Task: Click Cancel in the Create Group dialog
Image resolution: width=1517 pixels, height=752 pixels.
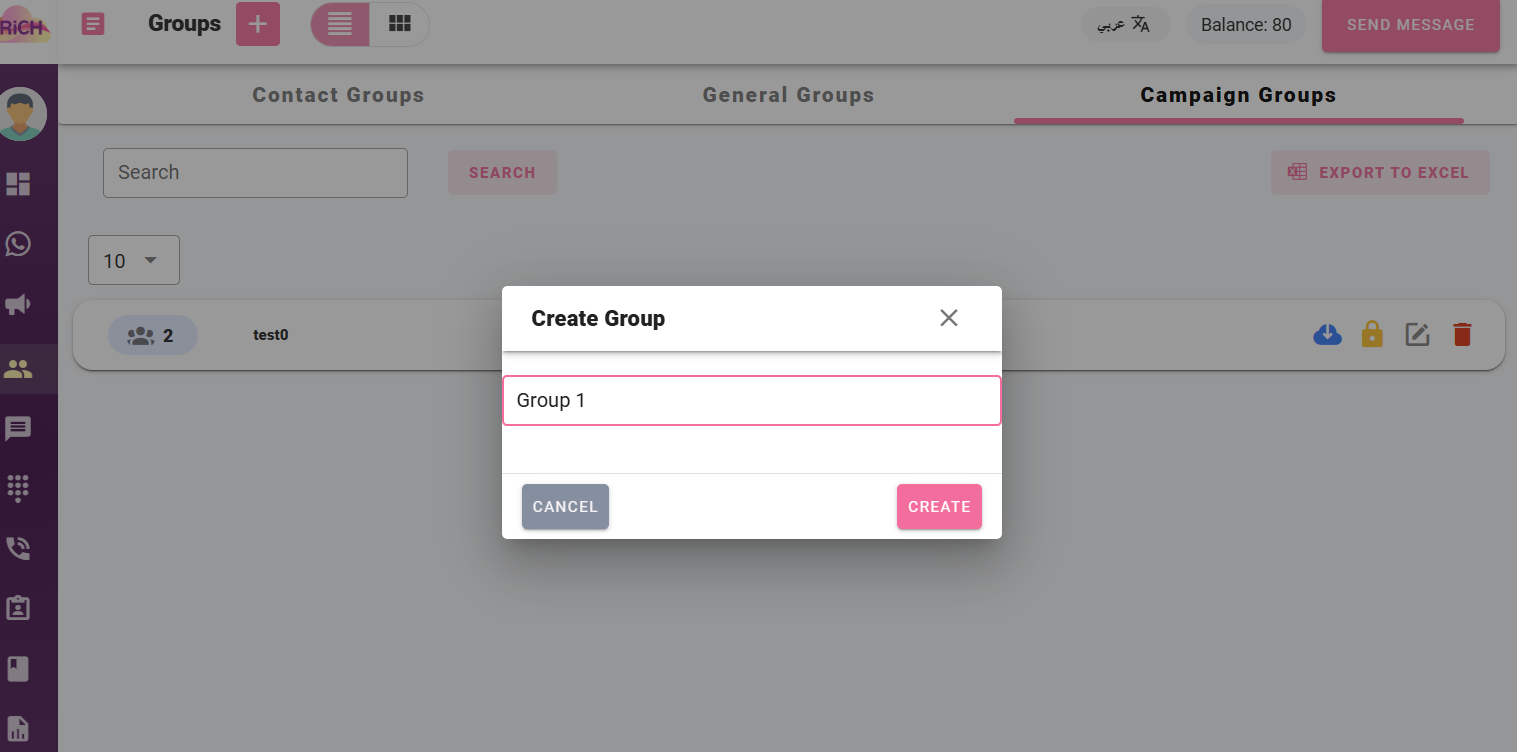Action: pyautogui.click(x=565, y=507)
